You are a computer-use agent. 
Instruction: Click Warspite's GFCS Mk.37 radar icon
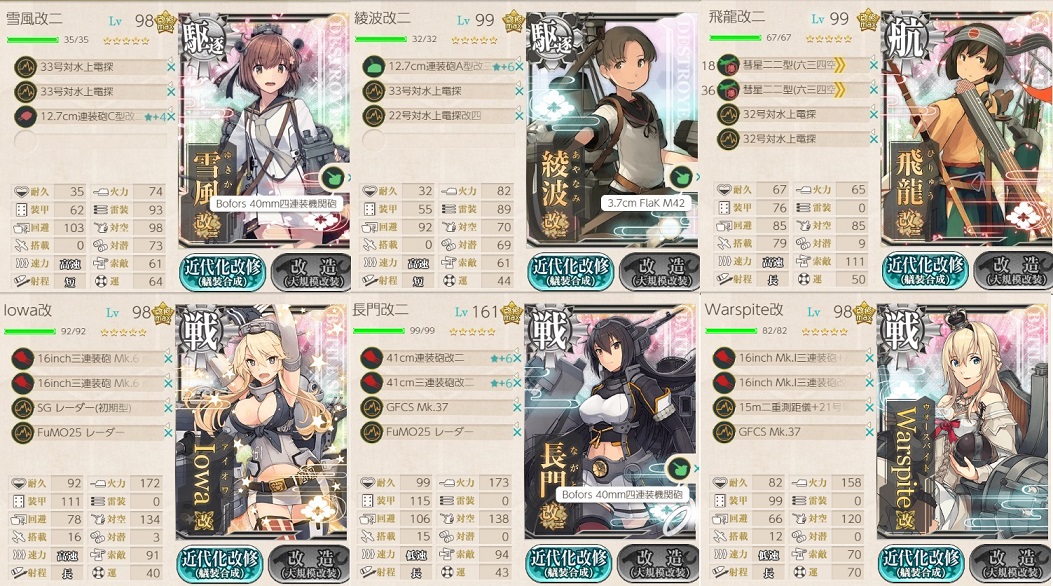tap(724, 432)
